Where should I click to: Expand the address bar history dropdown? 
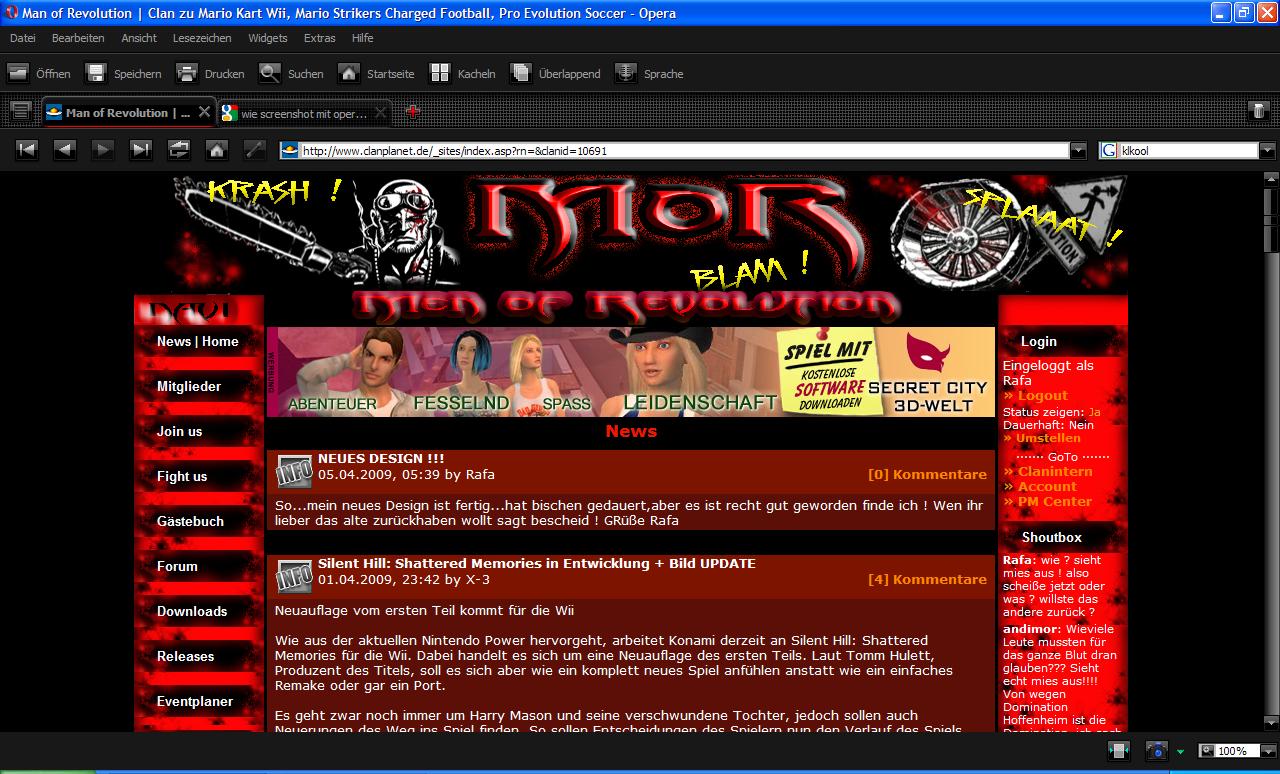1078,151
